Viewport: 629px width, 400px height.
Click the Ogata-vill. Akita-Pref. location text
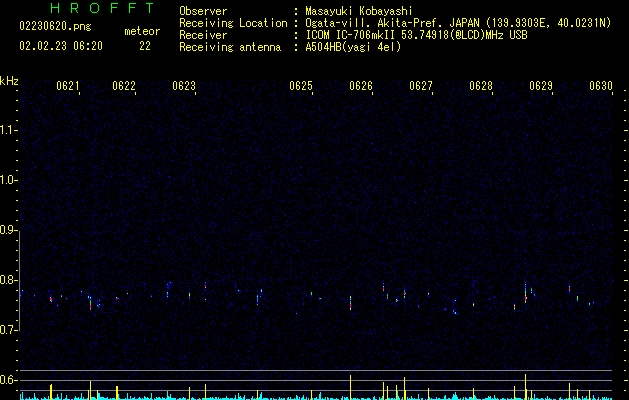[x=458, y=23]
